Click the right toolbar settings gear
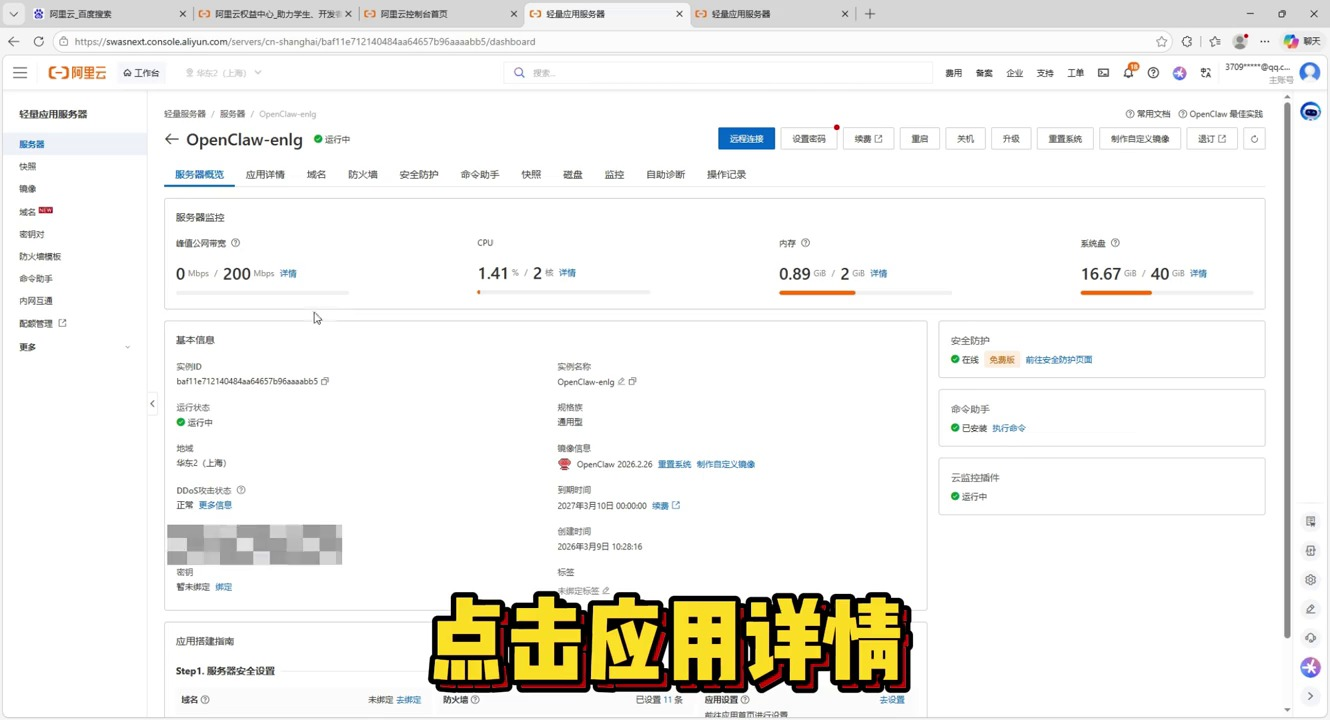1330x720 pixels. pos(1310,580)
